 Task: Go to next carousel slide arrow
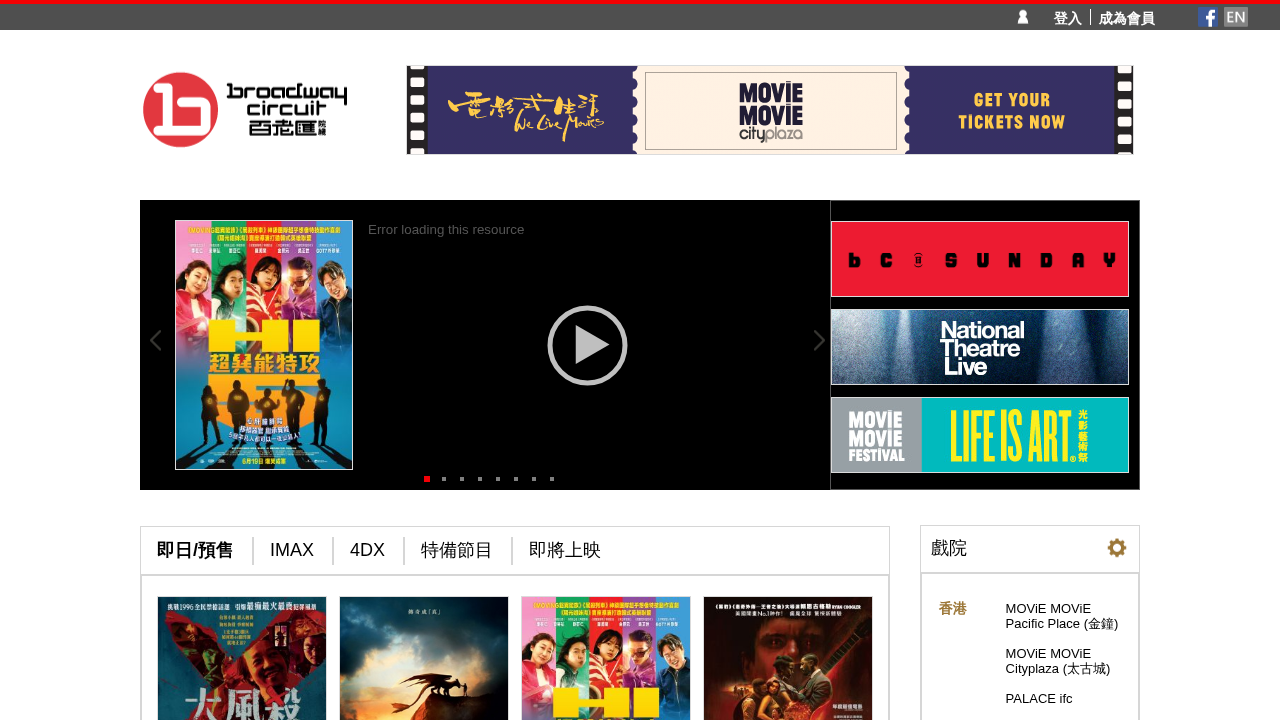click(819, 341)
